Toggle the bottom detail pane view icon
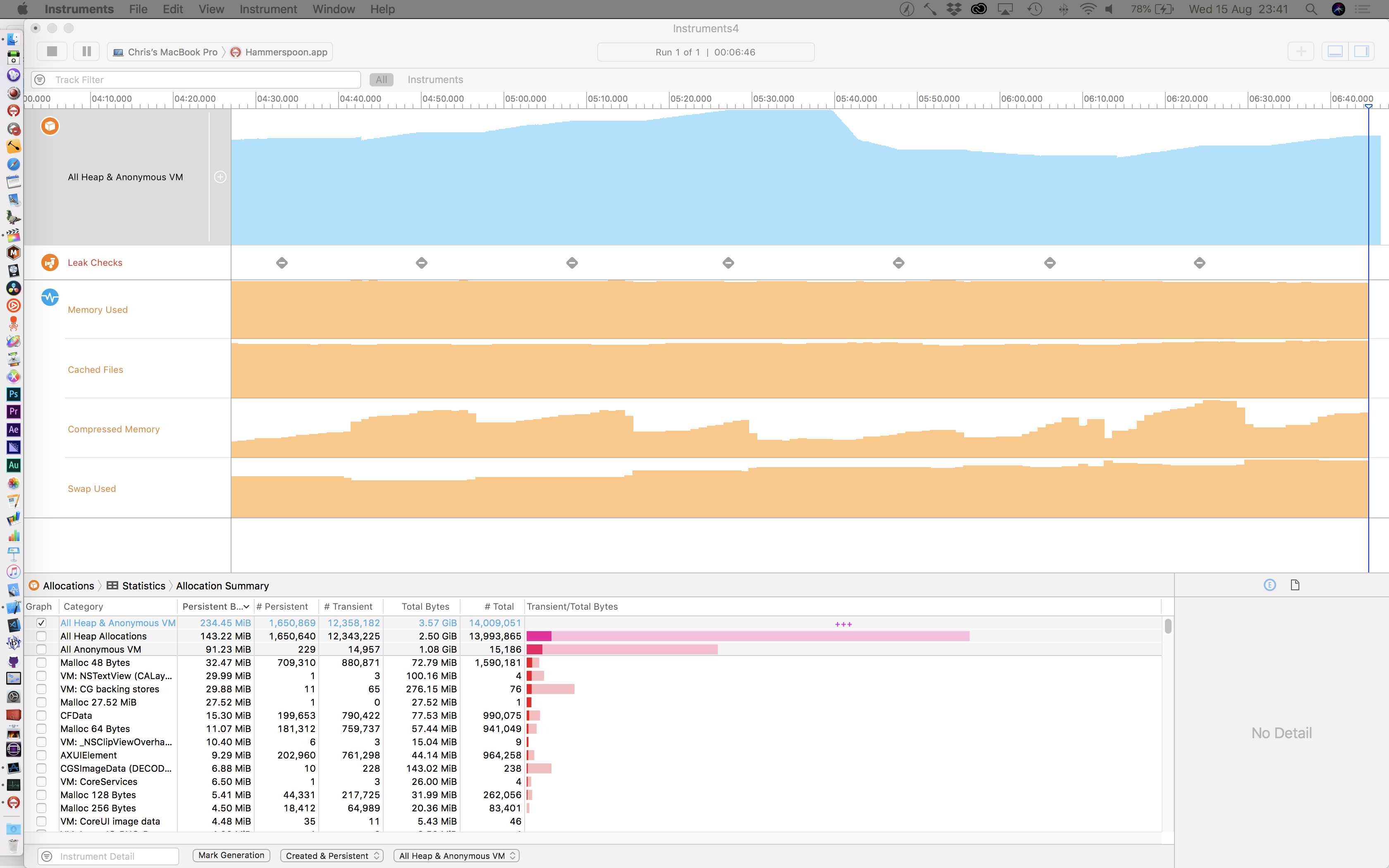Screen dimensions: 1389x868 tap(1335, 51)
